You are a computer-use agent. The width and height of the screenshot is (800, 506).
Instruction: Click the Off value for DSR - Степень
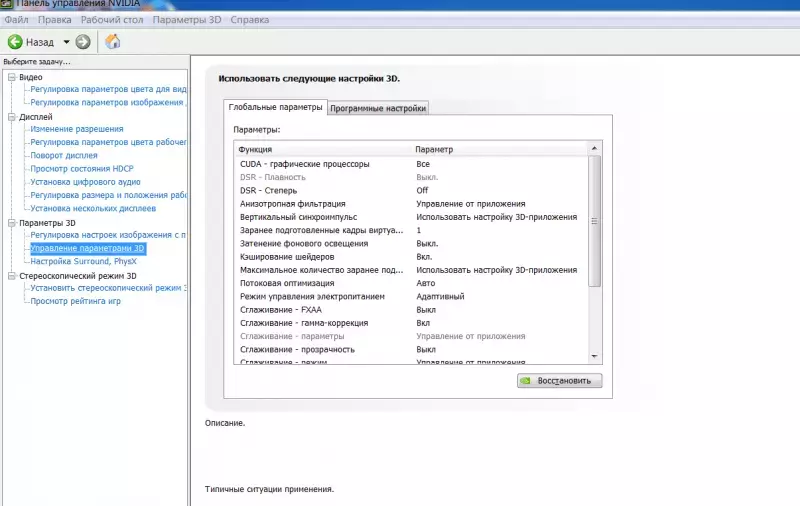[x=422, y=191]
